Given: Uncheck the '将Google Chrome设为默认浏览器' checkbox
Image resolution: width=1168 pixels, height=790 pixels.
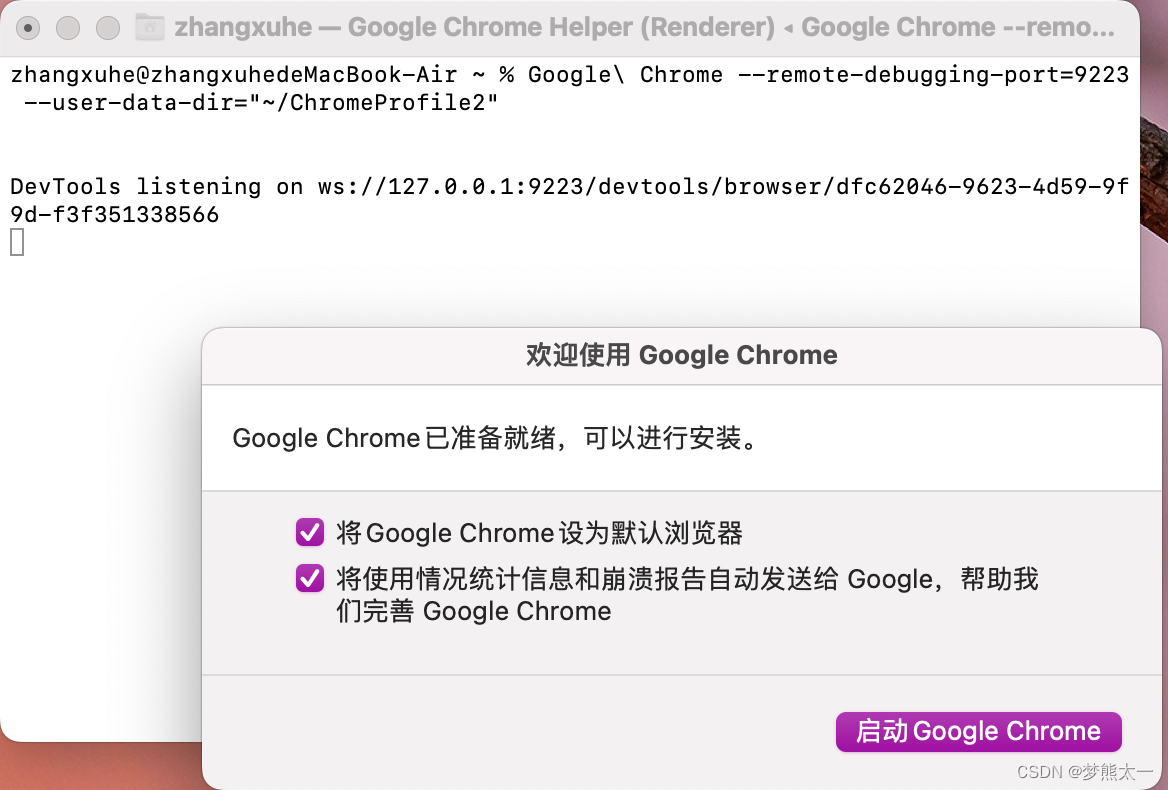Looking at the screenshot, I should coord(310,533).
